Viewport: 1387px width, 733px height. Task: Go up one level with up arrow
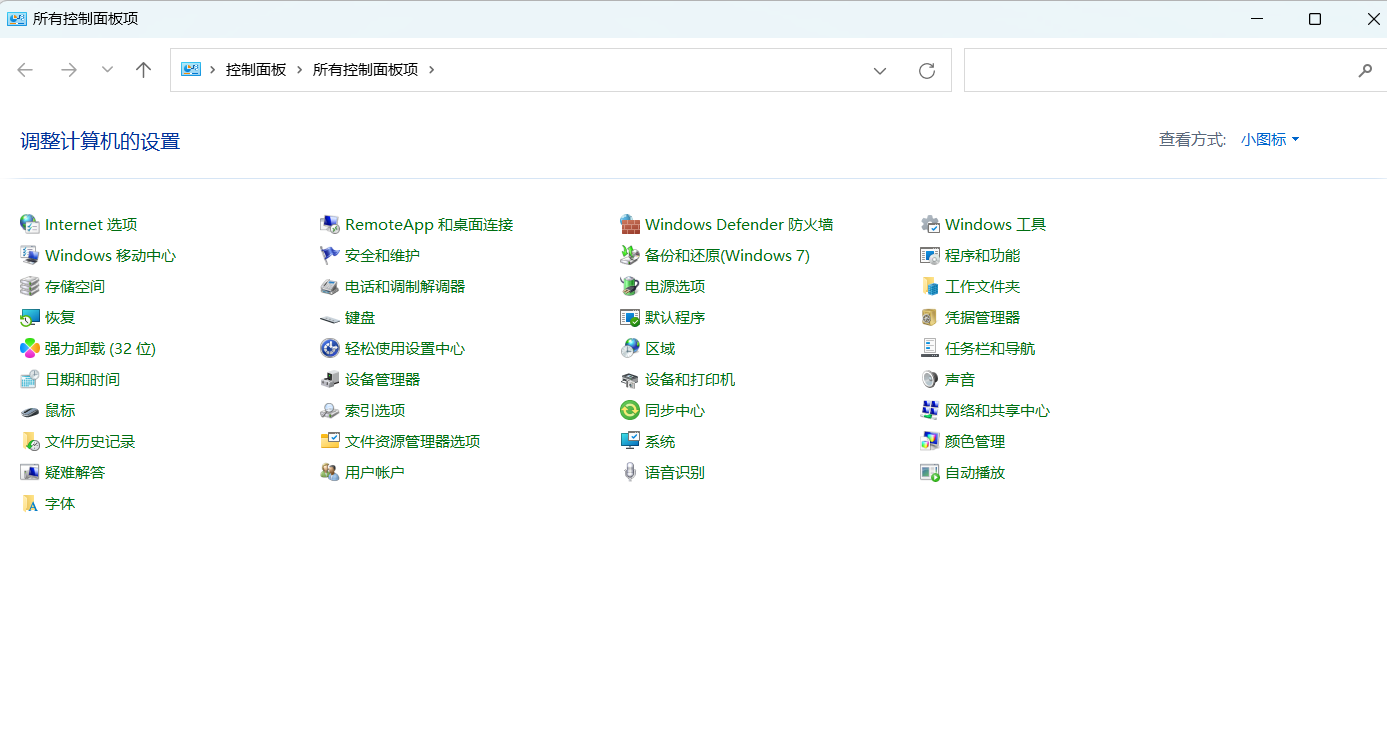143,70
